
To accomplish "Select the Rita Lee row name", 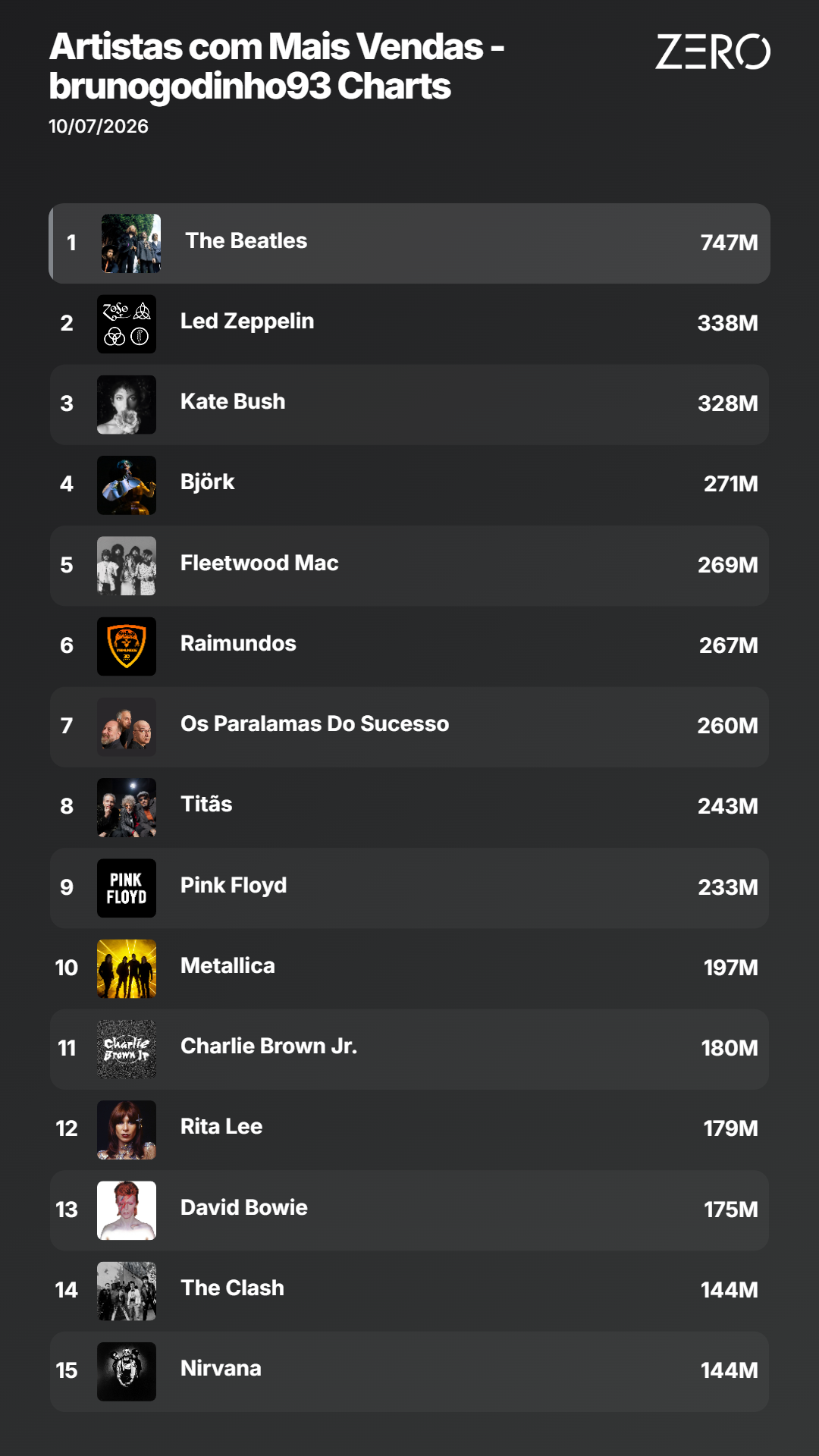I will 221,1126.
